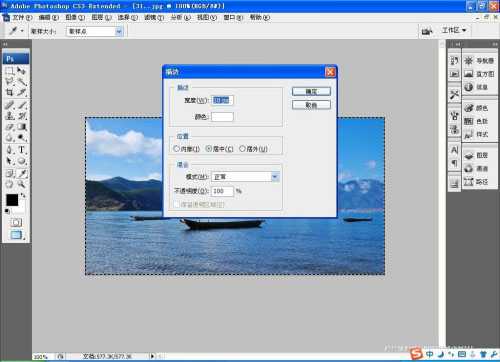The height and width of the screenshot is (362, 500).
Task: Expand the 模式 blend mode dropdown
Action: pos(275,177)
